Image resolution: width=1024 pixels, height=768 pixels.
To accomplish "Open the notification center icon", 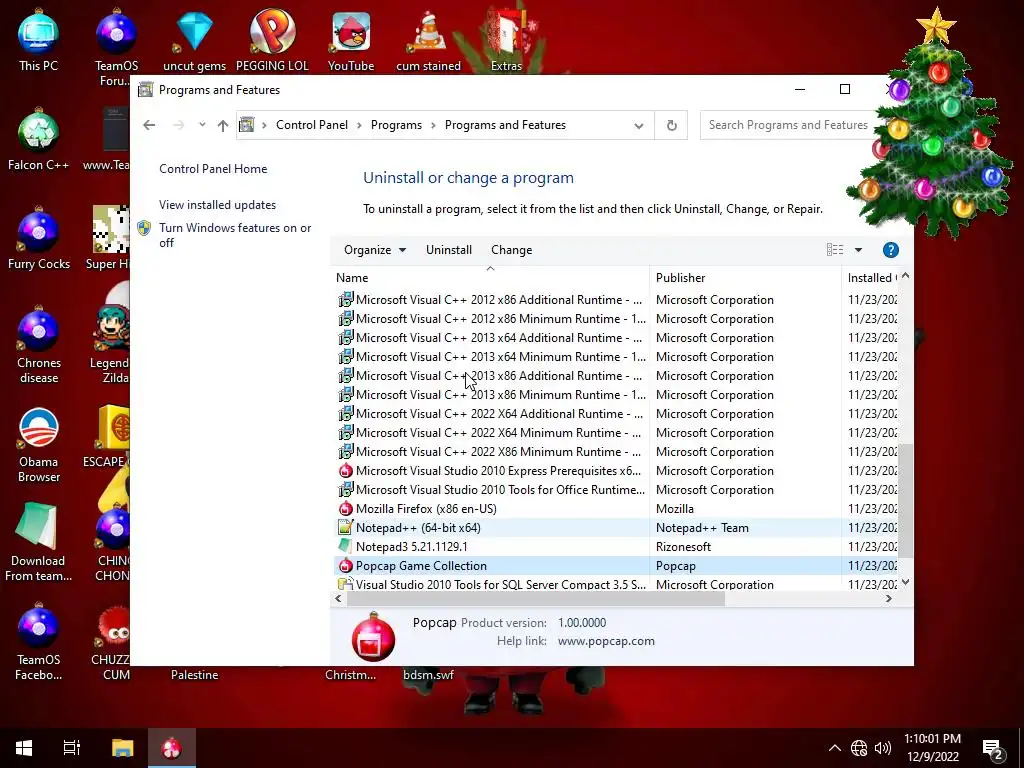I will point(993,749).
